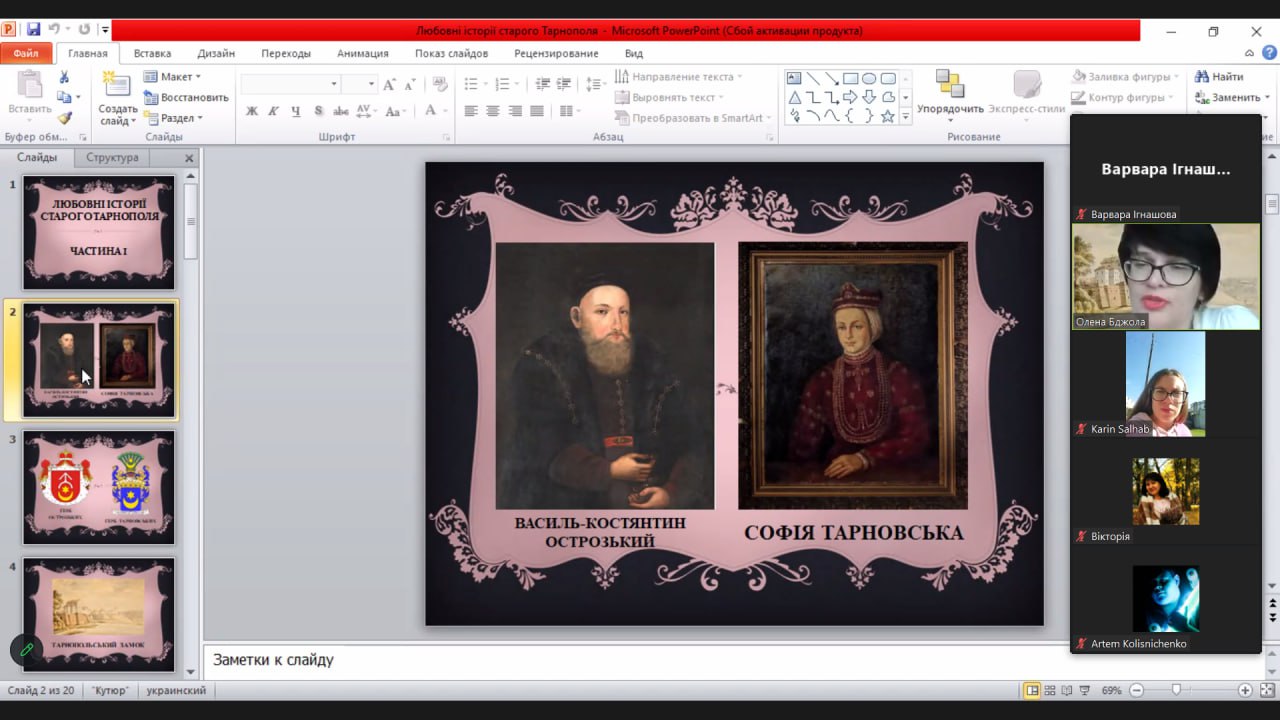1280x720 pixels.
Task: Open Направление текста dropdown
Action: 679,77
